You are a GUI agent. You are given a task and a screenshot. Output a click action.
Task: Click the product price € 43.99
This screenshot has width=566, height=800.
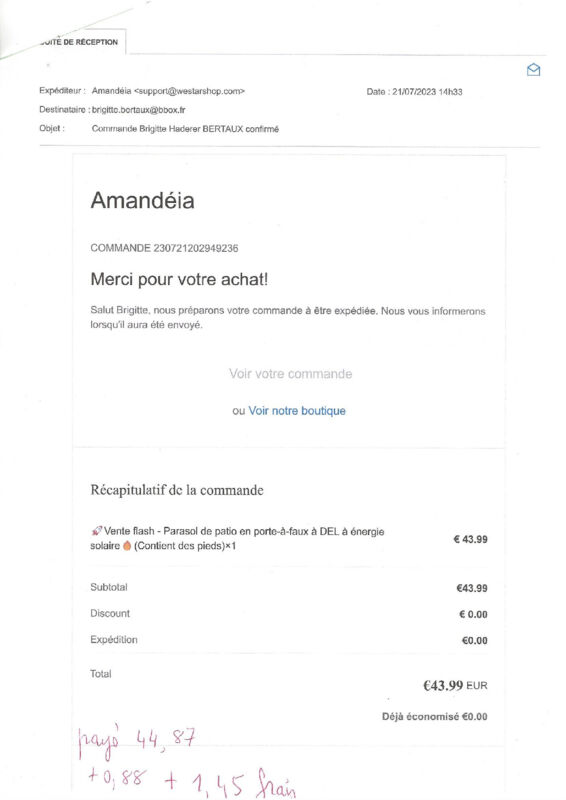pos(471,539)
